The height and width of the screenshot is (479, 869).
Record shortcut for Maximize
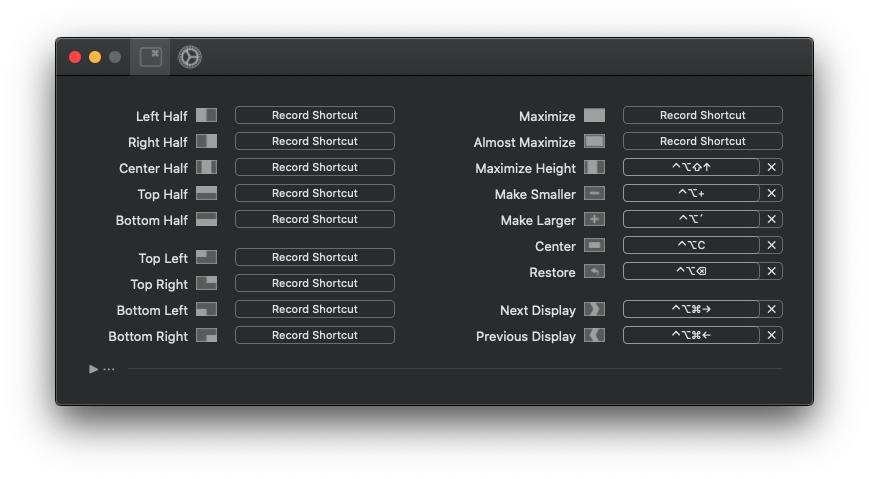pyautogui.click(x=703, y=115)
